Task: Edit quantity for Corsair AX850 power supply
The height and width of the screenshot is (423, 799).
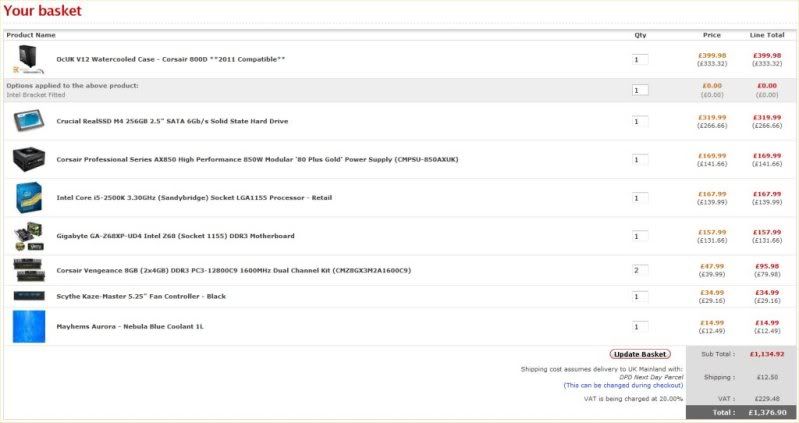Action: pyautogui.click(x=640, y=160)
